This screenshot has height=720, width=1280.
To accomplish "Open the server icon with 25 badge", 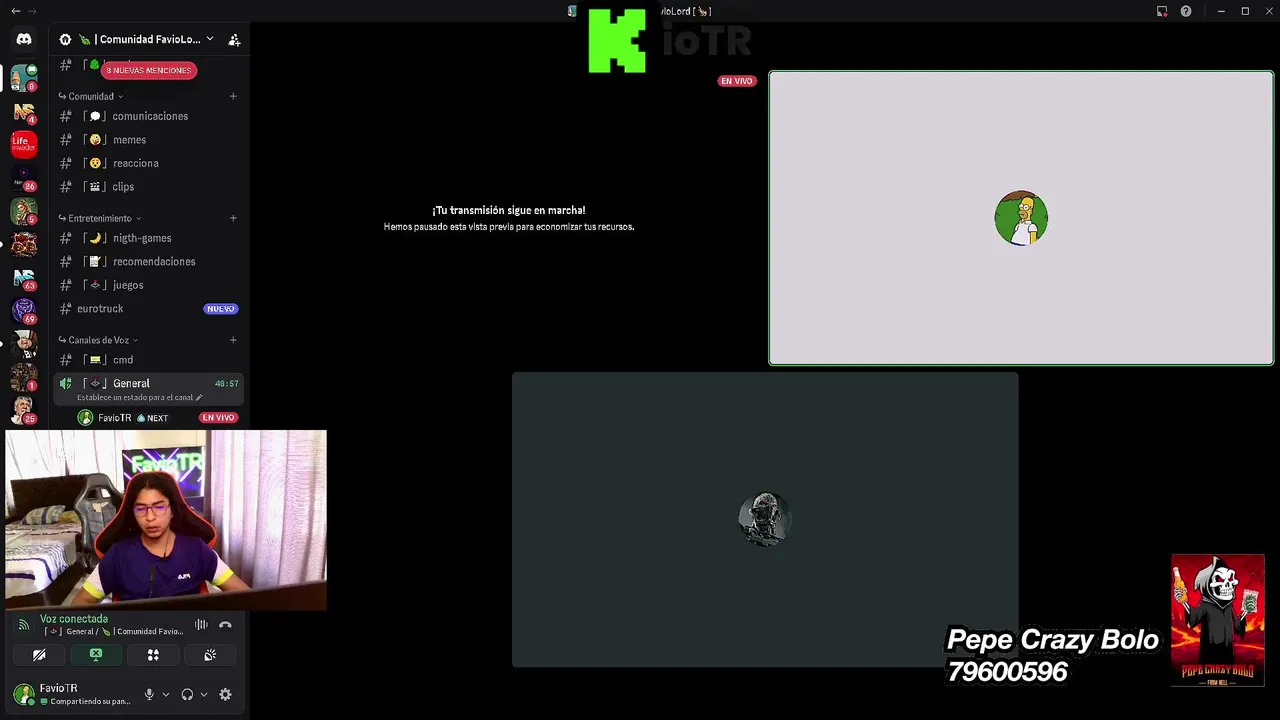I will pos(24,410).
